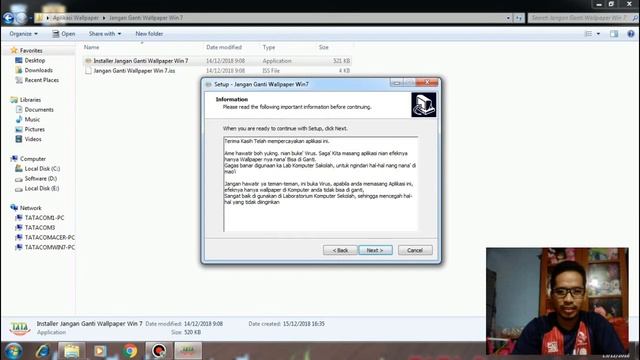Open TATACOM1-PC network computer
Viewport: 640px width, 360px height.
pos(44,218)
